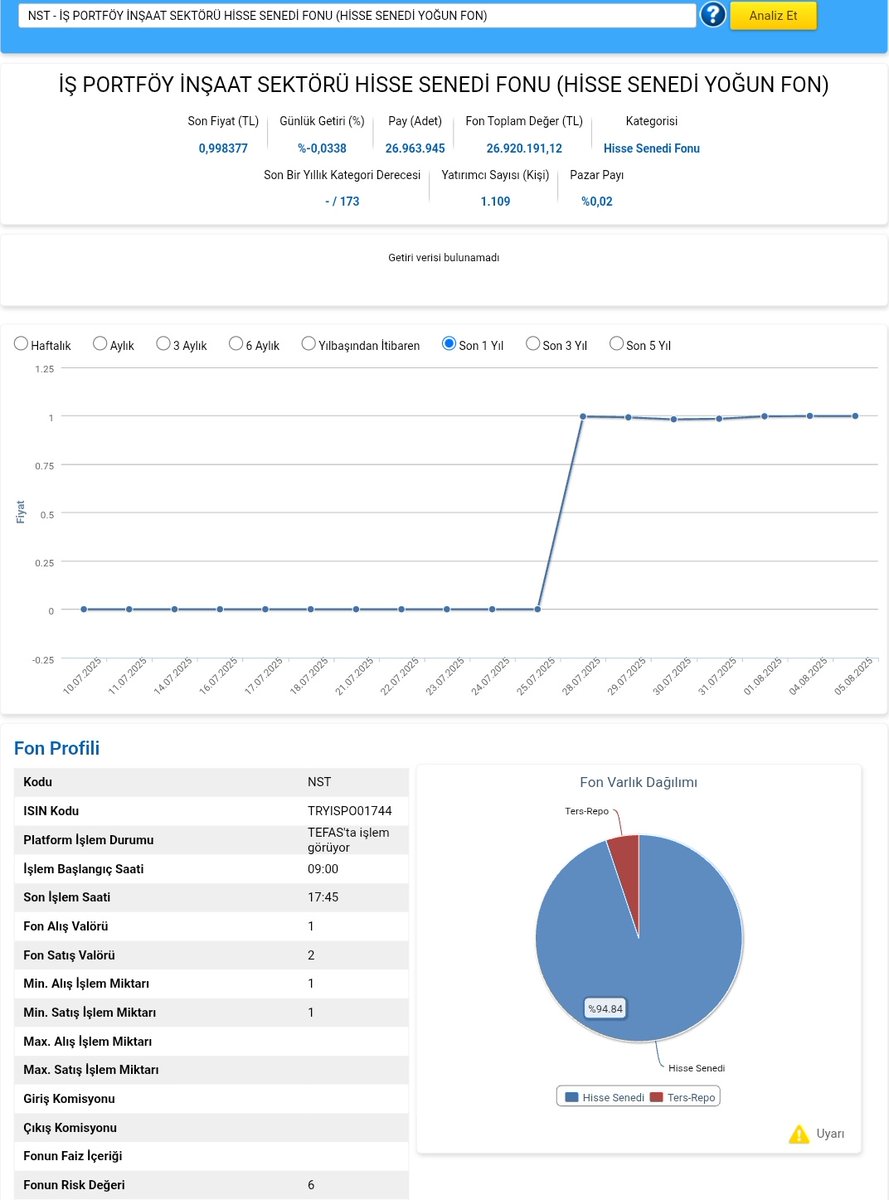
Task: Click the Getiri verisi bulunamadı message
Action: click(x=444, y=257)
